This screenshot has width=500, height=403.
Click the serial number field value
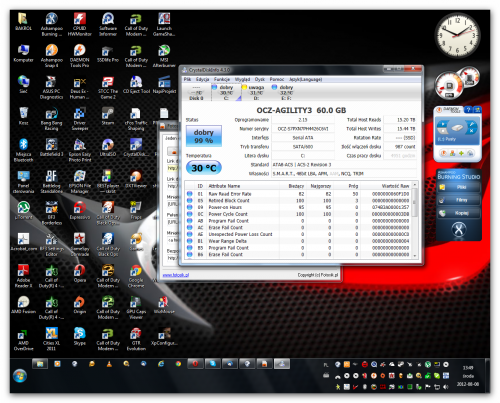pos(303,129)
